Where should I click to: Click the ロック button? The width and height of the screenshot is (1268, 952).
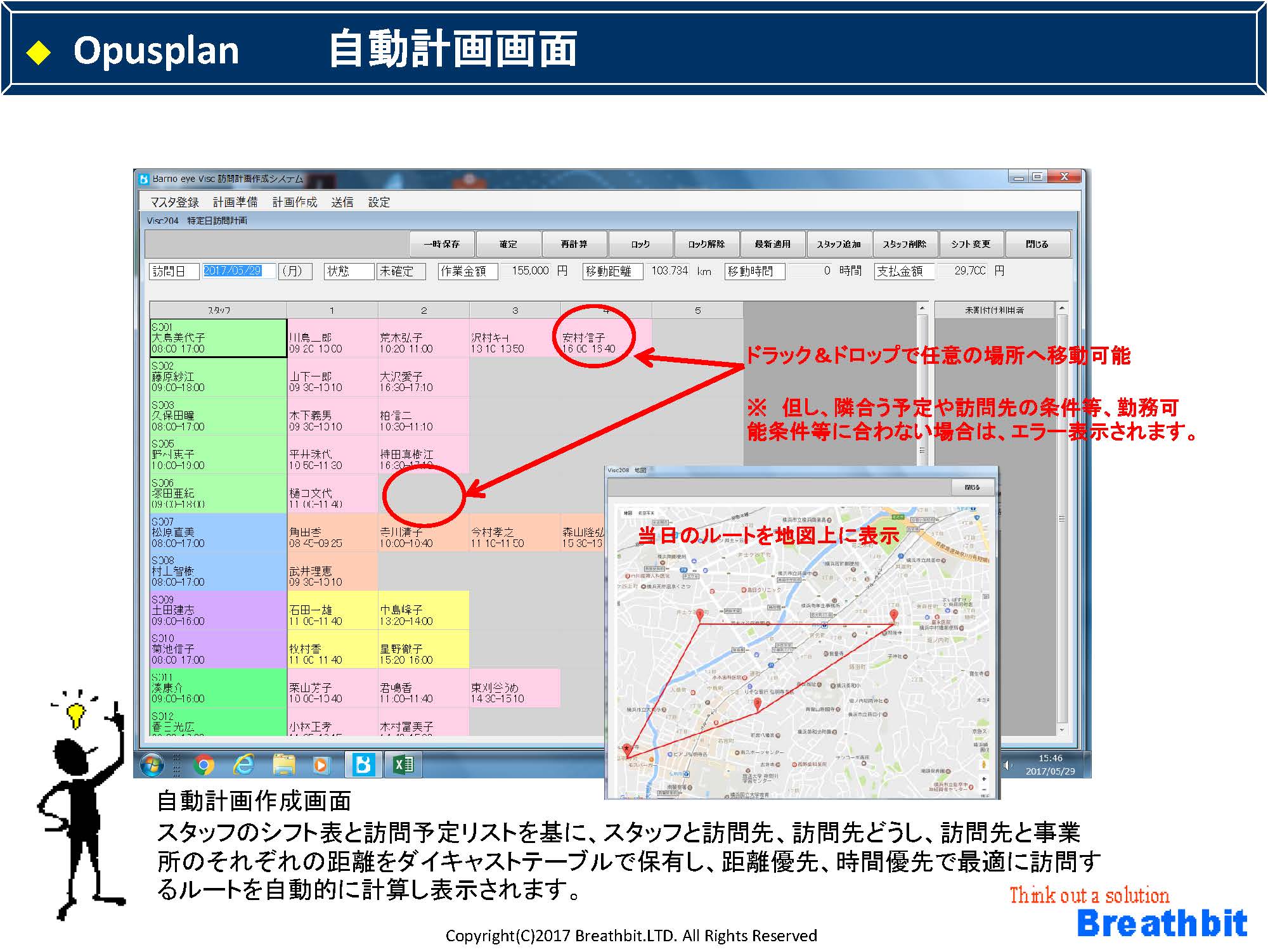(640, 244)
